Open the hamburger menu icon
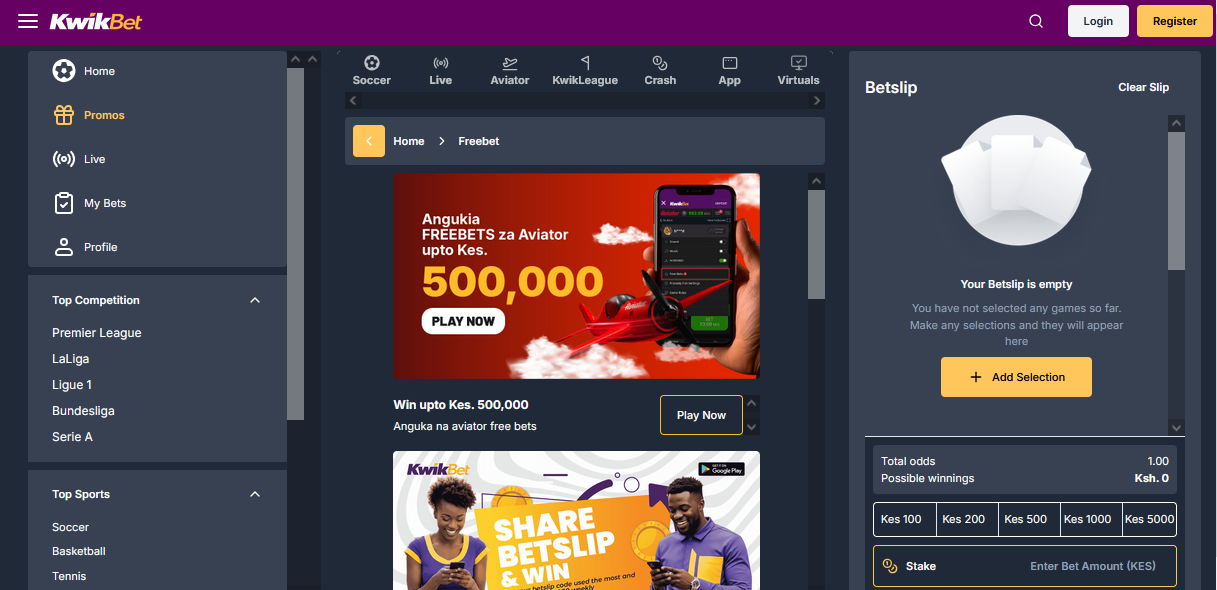The height and width of the screenshot is (590, 1217). pyautogui.click(x=28, y=21)
